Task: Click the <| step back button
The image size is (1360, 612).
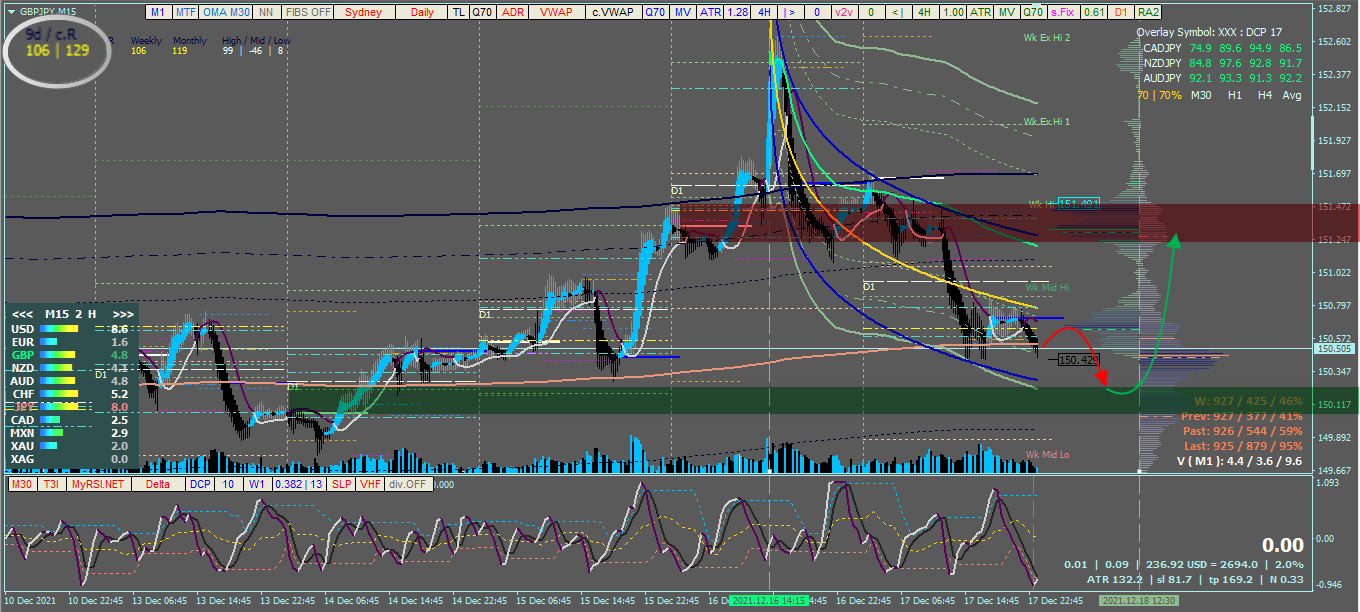Action: pyautogui.click(x=898, y=12)
